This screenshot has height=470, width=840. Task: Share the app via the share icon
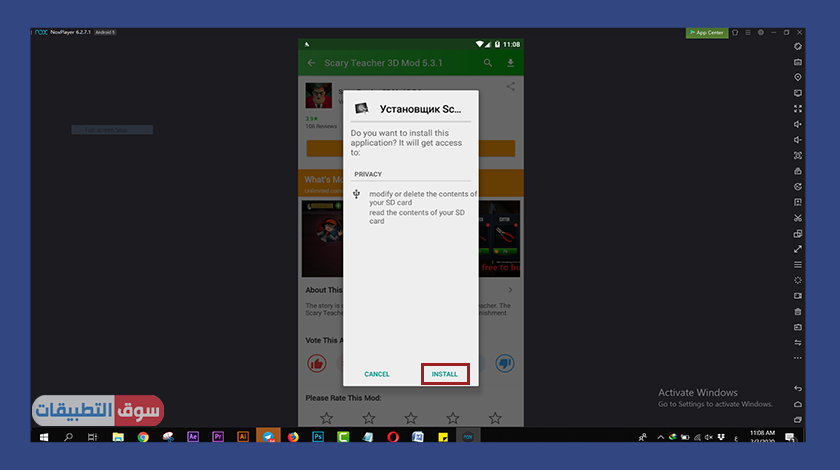click(x=511, y=86)
